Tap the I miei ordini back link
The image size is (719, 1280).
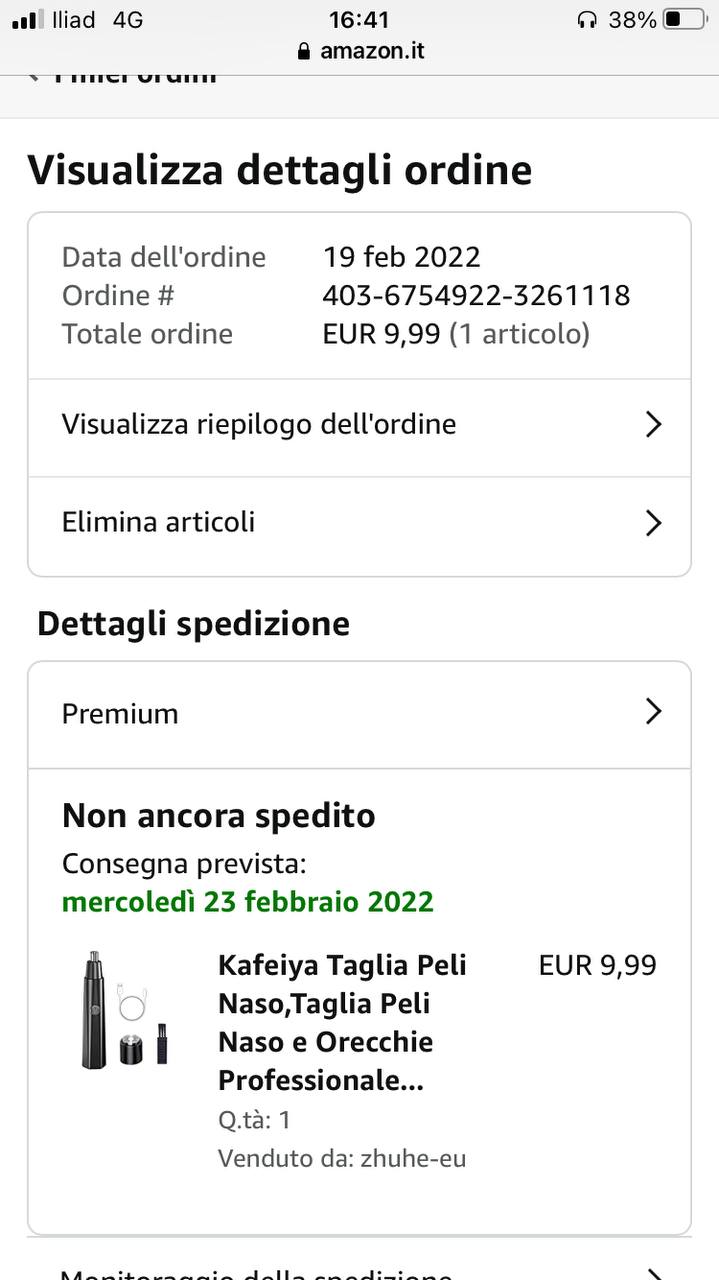pyautogui.click(x=135, y=77)
